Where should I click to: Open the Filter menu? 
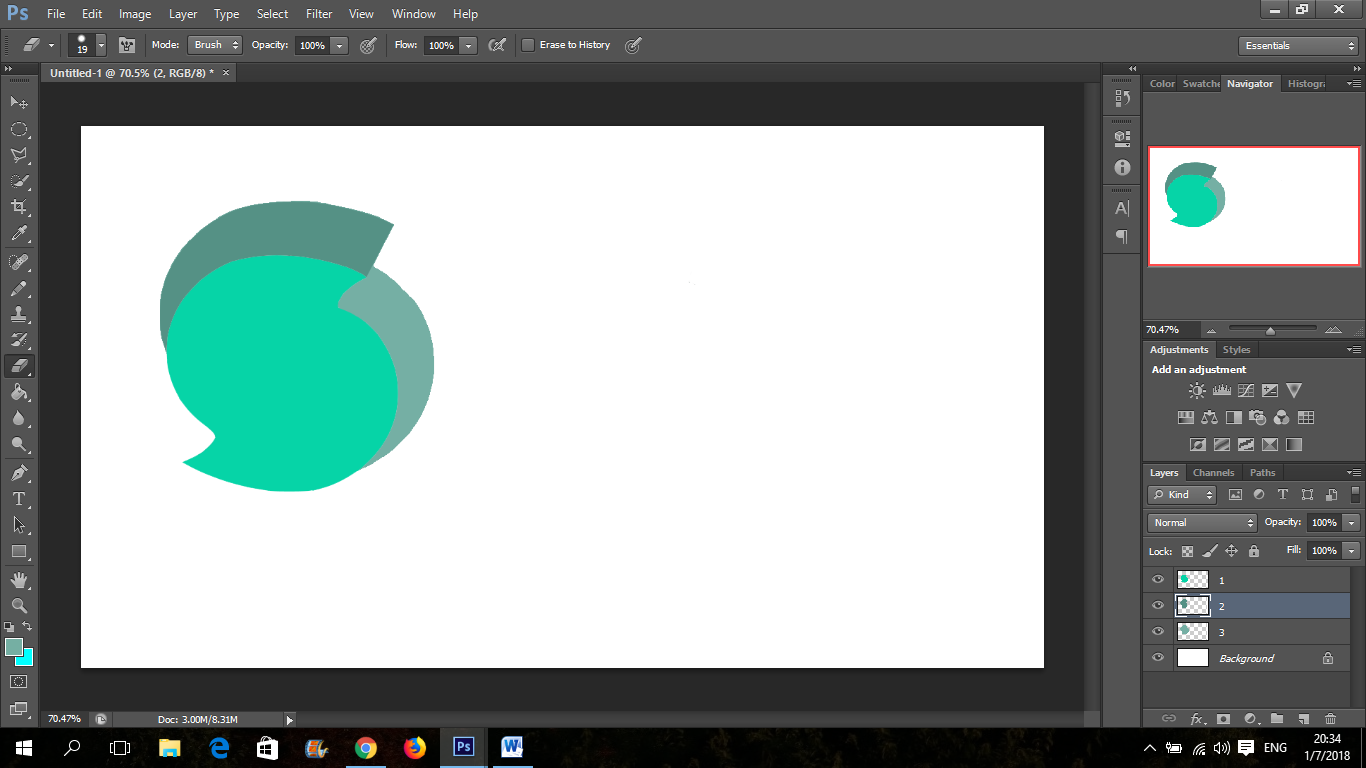click(319, 14)
